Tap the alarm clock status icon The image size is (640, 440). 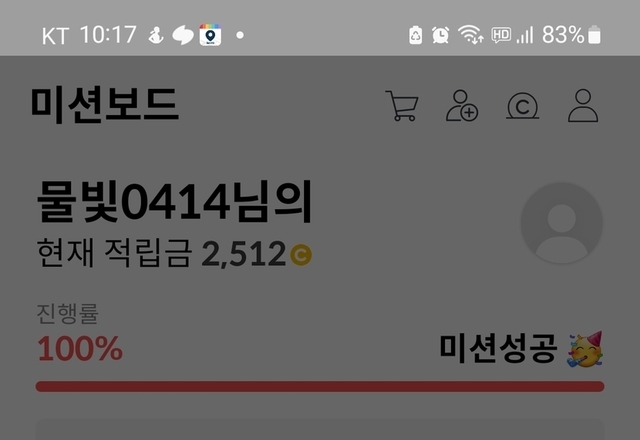[440, 35]
